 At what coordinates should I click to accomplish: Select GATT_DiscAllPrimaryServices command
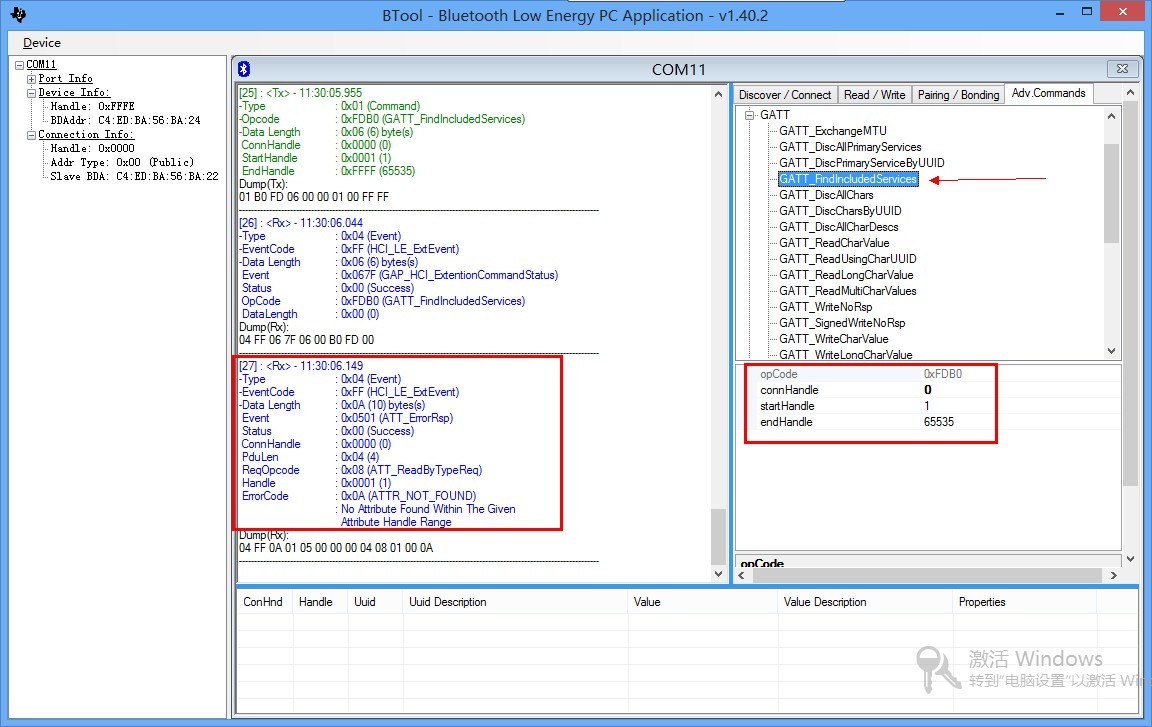pos(850,147)
